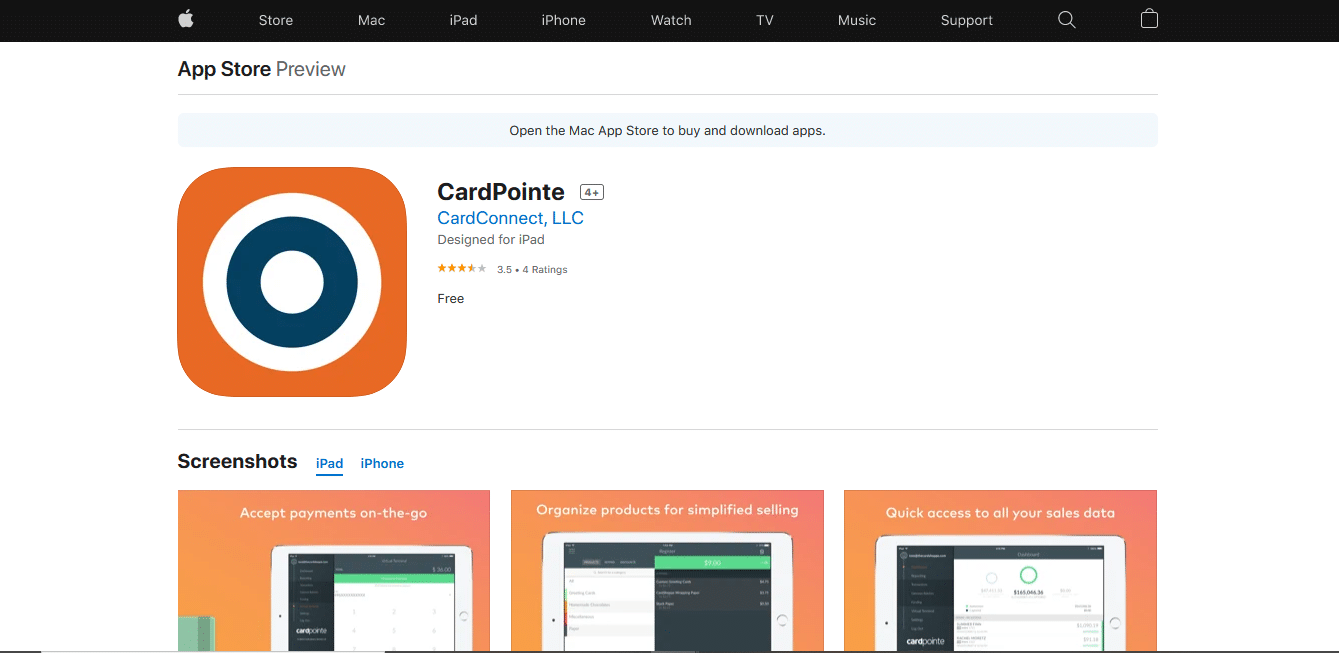
Task: Click the star rating icons
Action: coord(462,269)
